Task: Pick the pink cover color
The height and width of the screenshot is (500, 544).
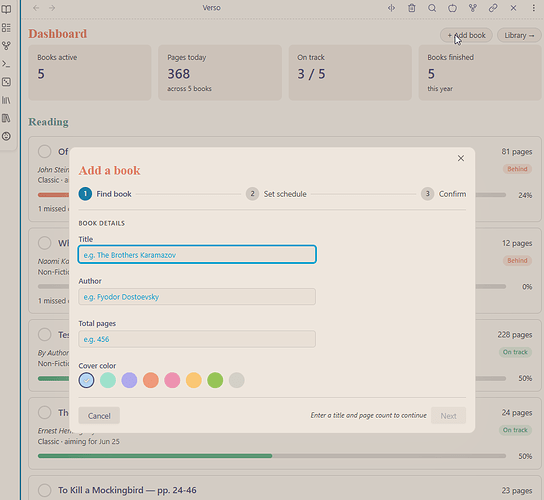Action: (x=172, y=380)
